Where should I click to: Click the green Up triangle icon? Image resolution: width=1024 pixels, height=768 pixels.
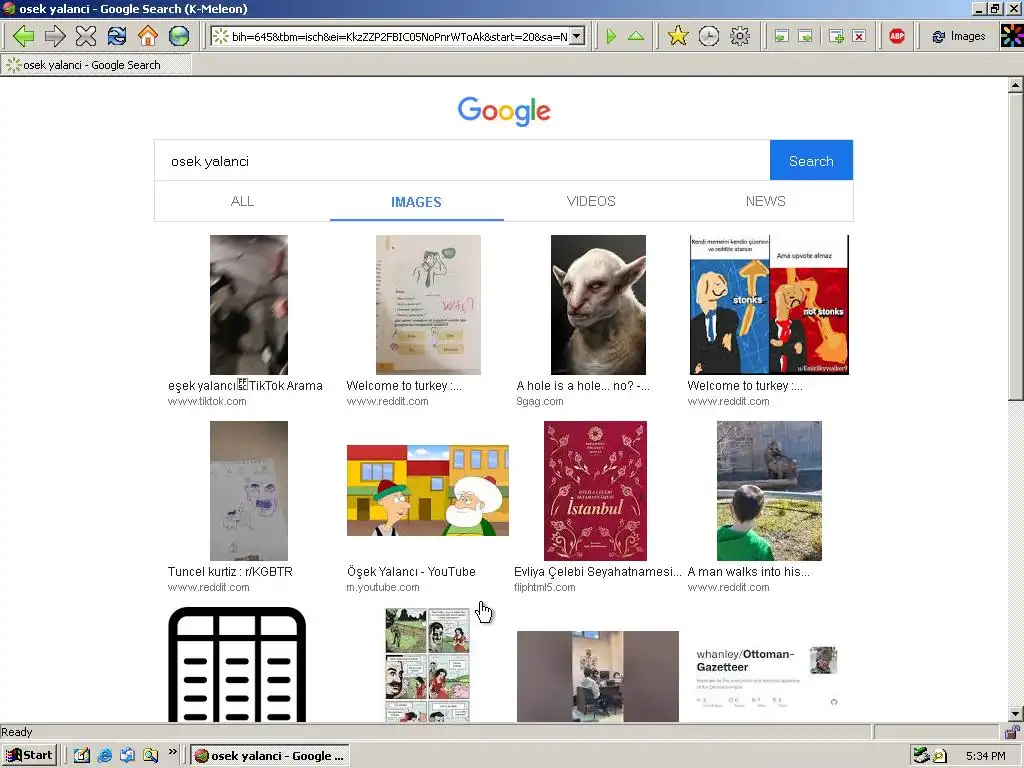pos(635,37)
